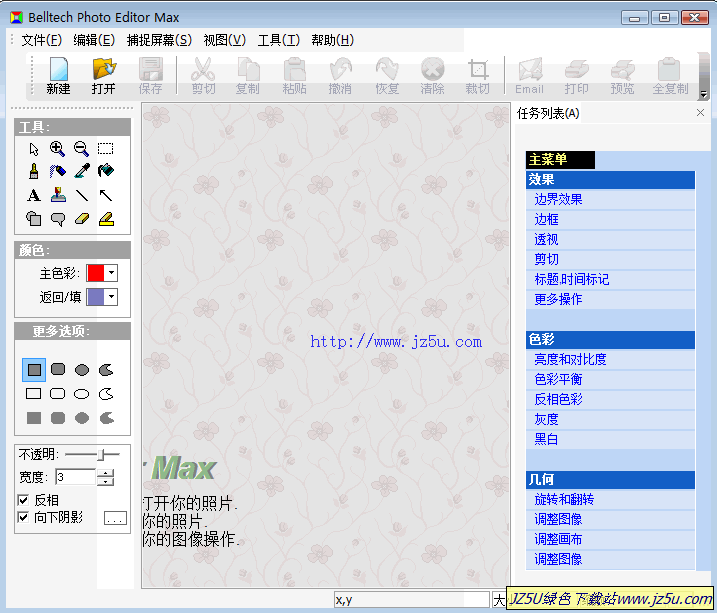Select the speech bubble callout tool

pos(58,219)
